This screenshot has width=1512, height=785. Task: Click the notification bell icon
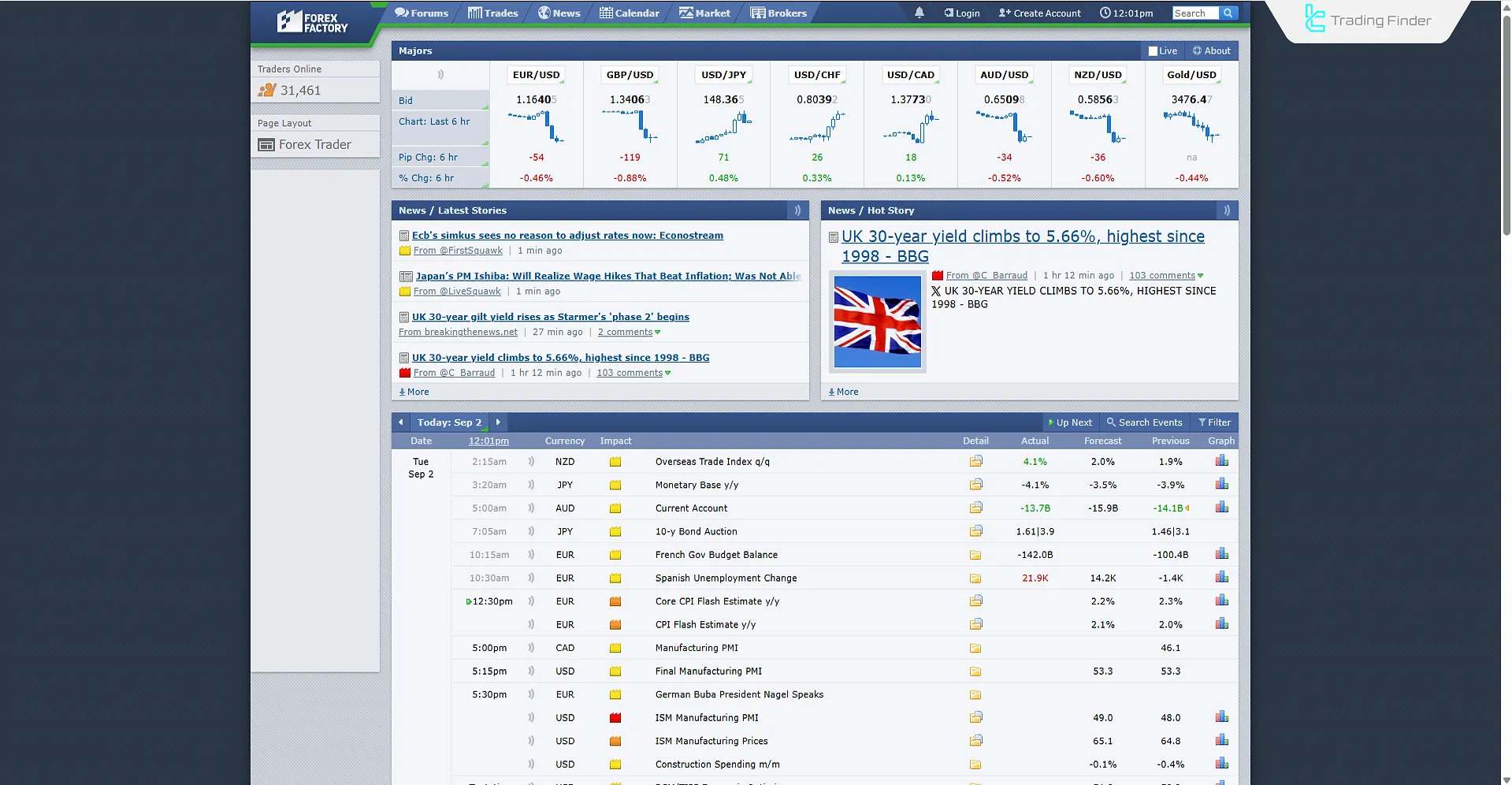[x=919, y=13]
